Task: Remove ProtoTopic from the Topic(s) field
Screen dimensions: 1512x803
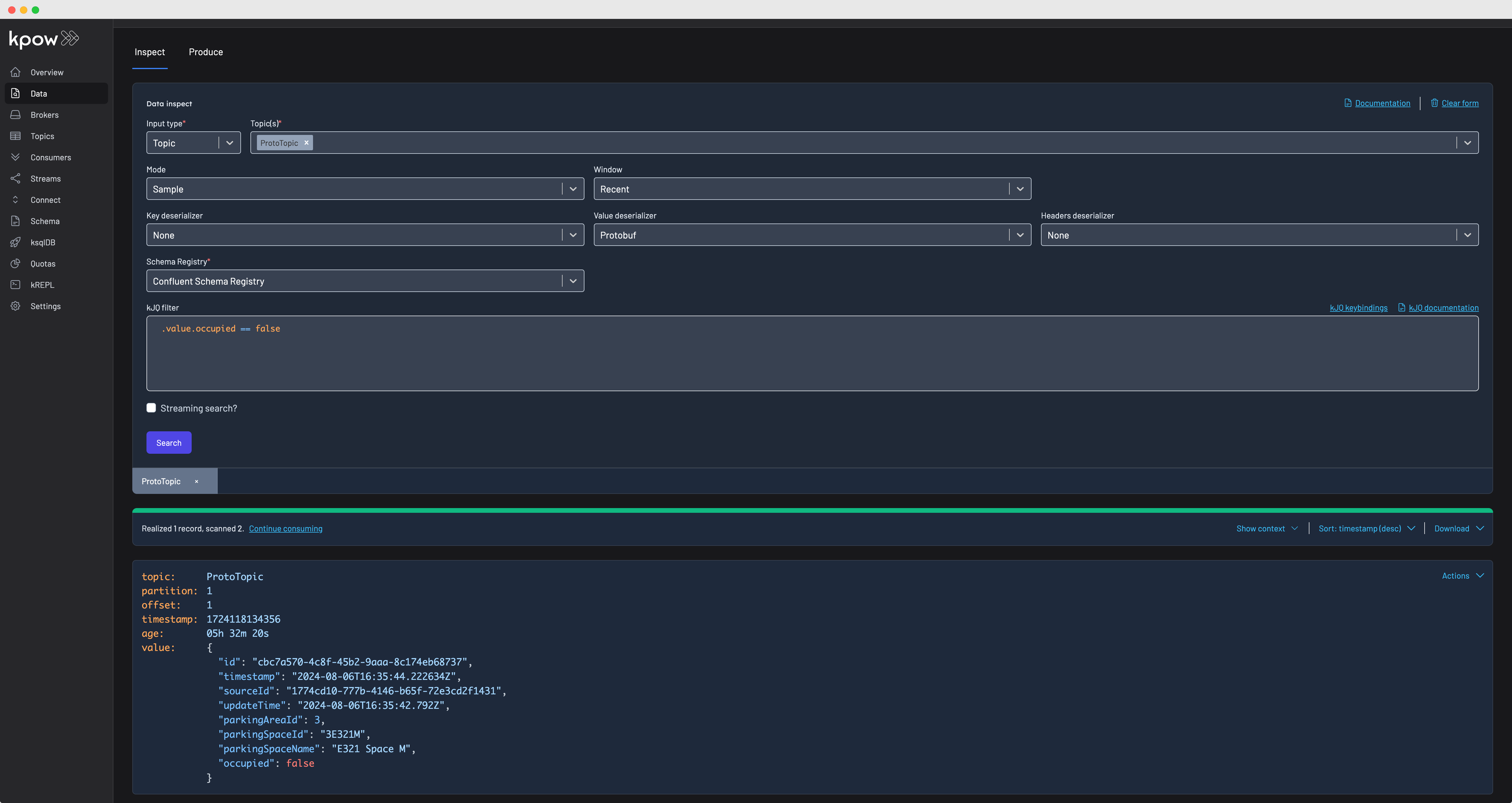Action: pos(307,142)
